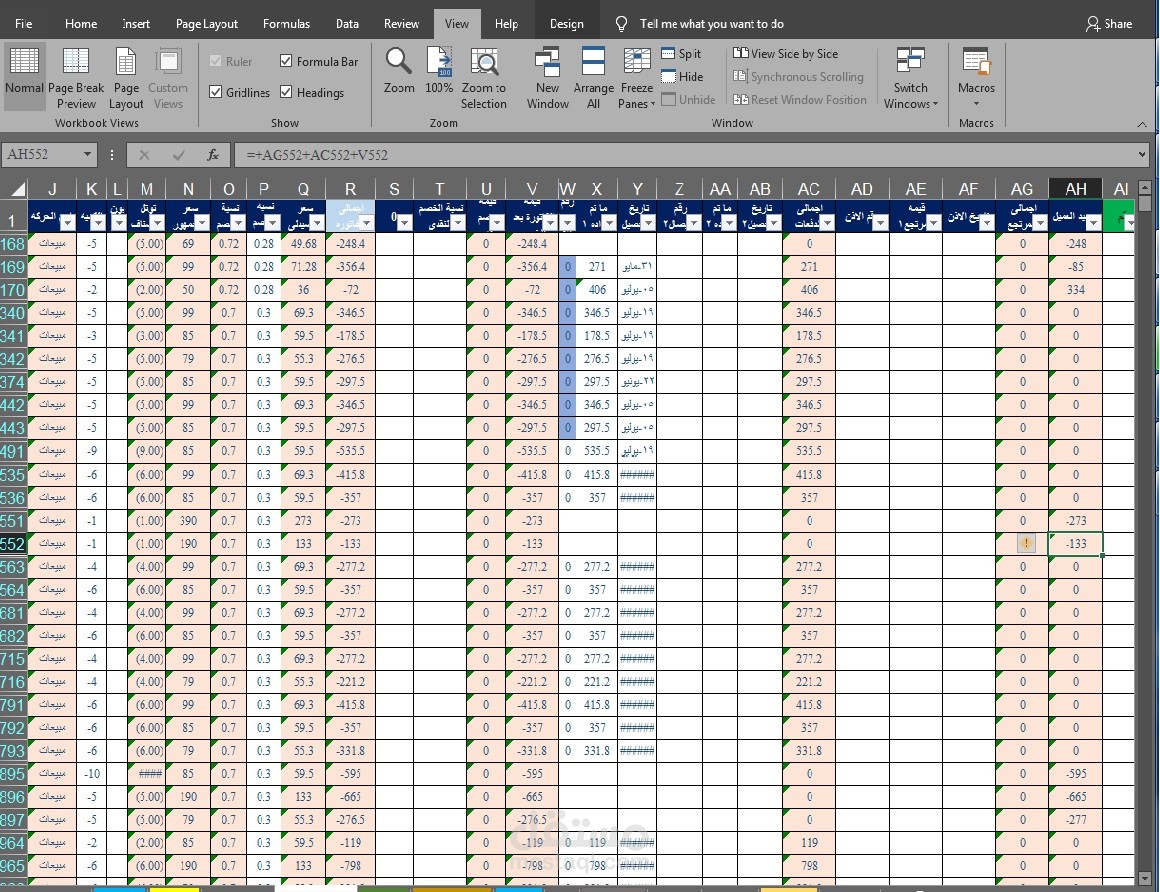
Task: Select cell K895 with value -10
Action: click(x=92, y=774)
